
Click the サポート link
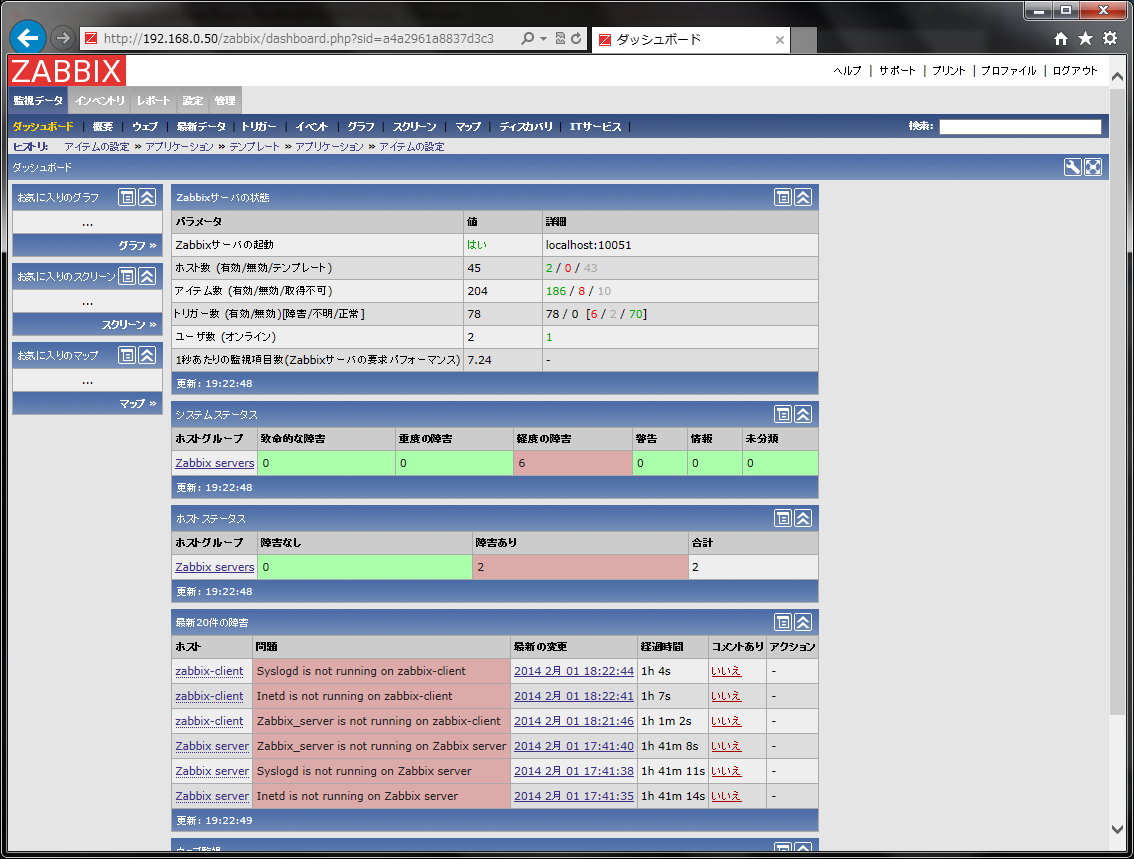898,70
